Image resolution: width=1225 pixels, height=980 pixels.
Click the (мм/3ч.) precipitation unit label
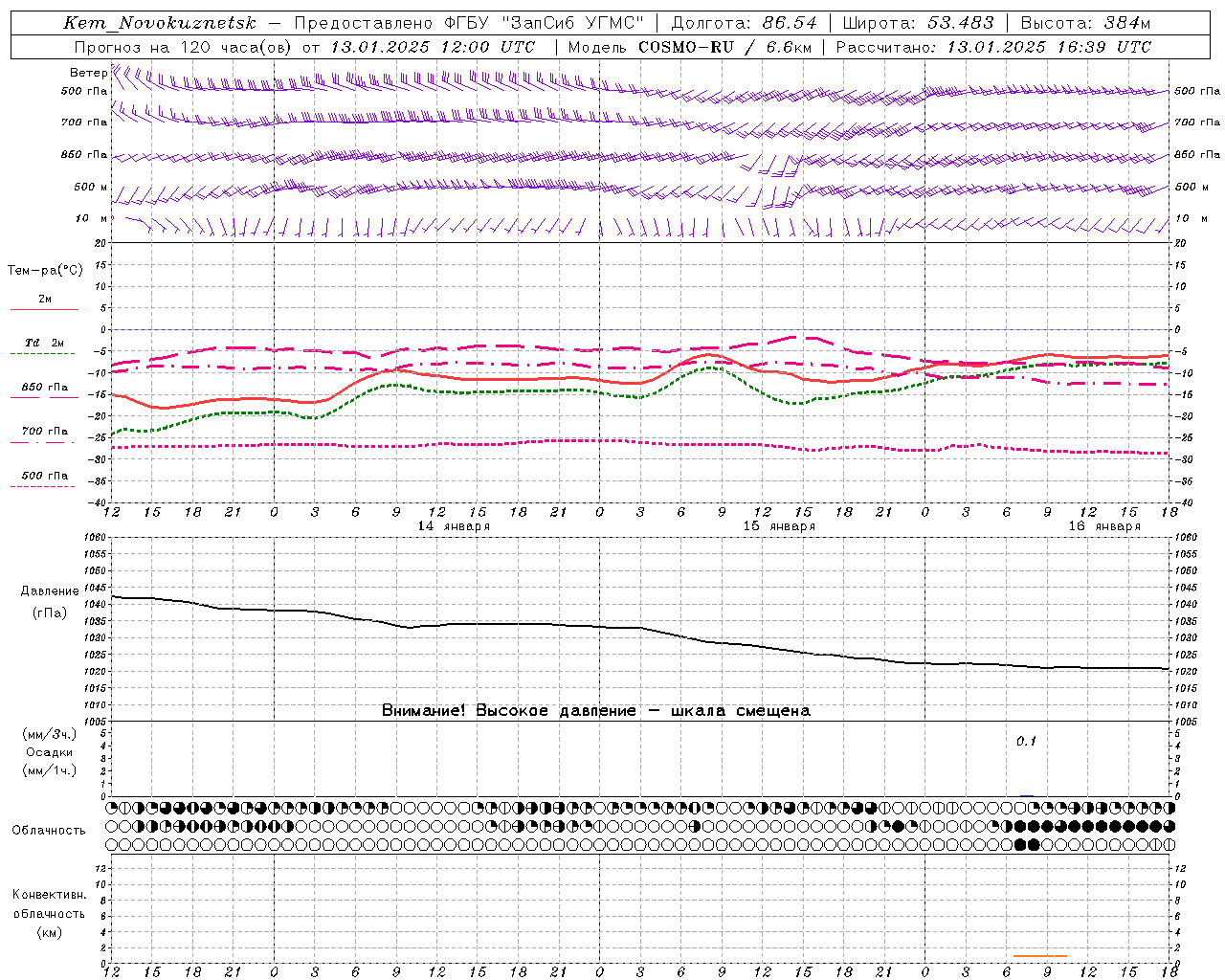pos(49,734)
